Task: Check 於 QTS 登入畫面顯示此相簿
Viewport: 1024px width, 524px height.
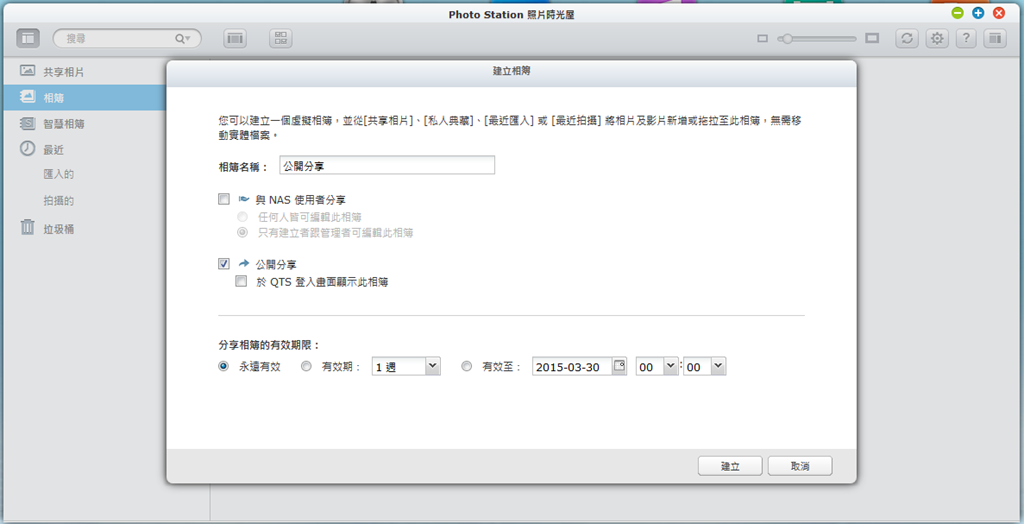Action: point(242,282)
